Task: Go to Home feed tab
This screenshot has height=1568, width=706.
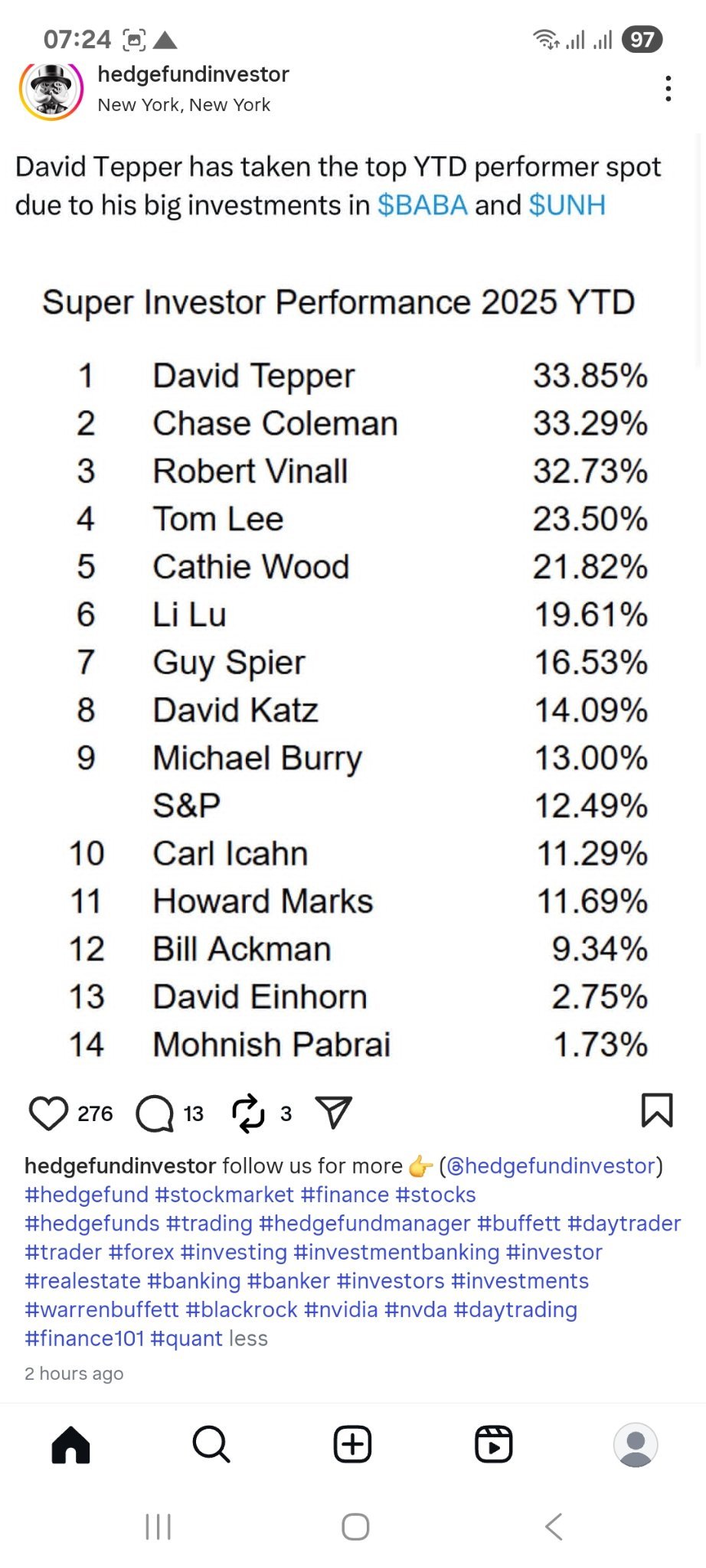Action: pos(71,1445)
